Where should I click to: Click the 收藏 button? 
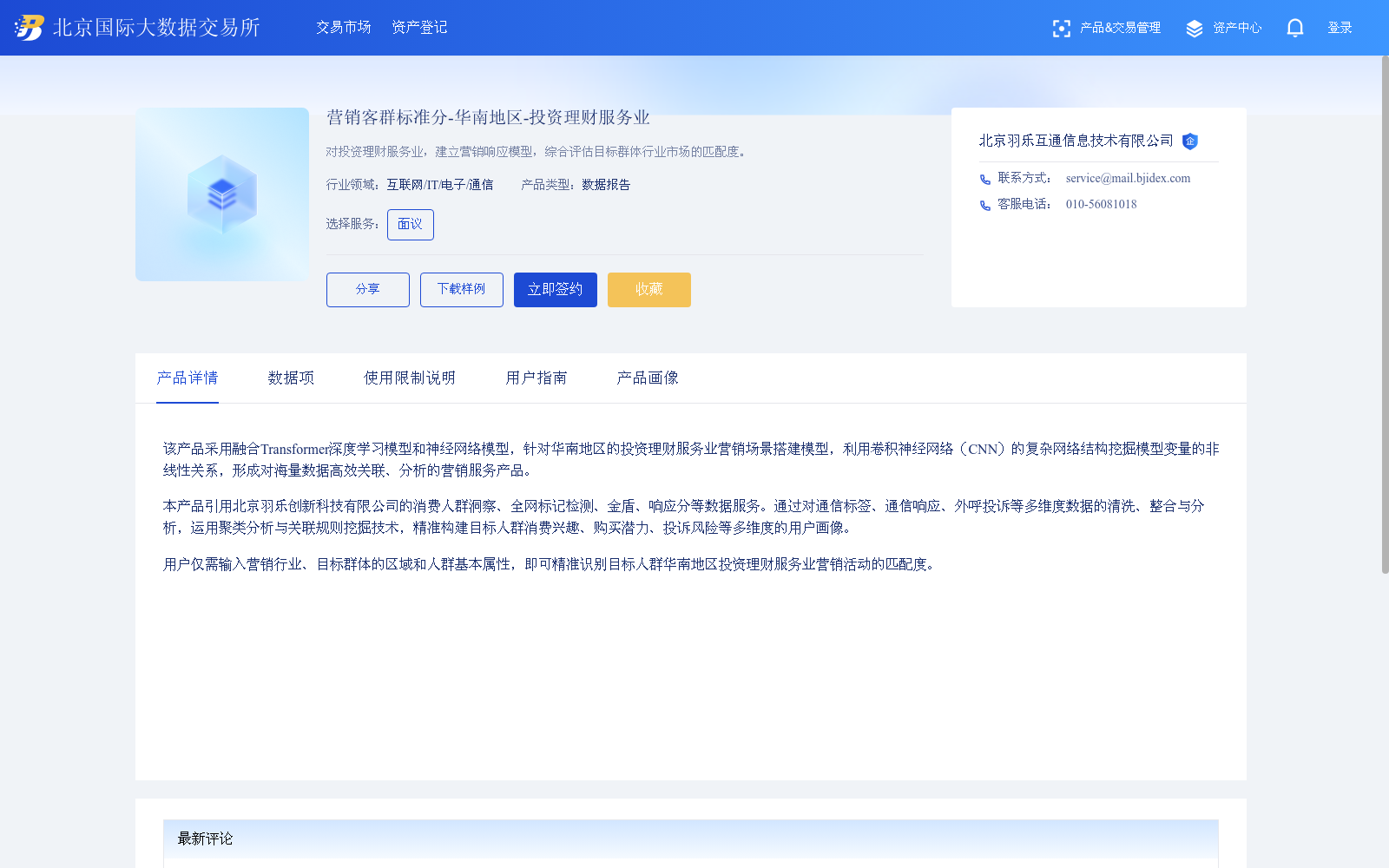tap(649, 290)
